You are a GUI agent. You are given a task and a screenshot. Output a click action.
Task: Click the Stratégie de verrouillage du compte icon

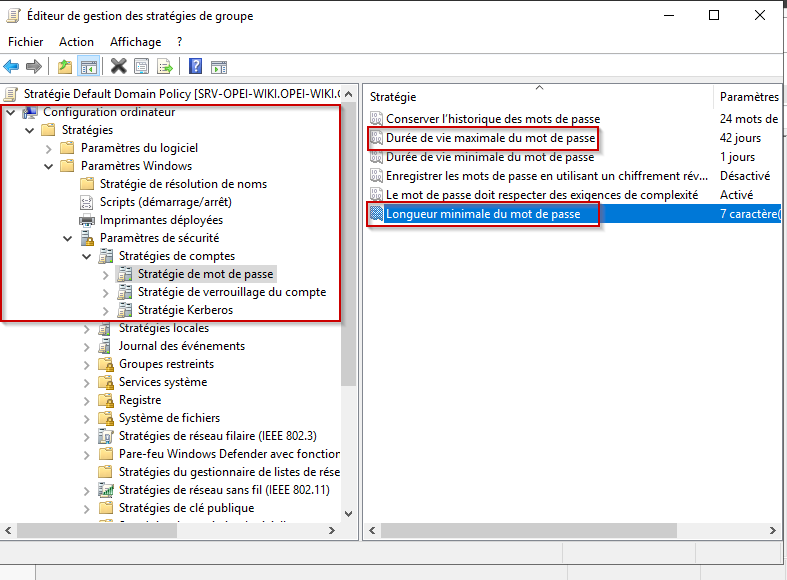[x=124, y=292]
